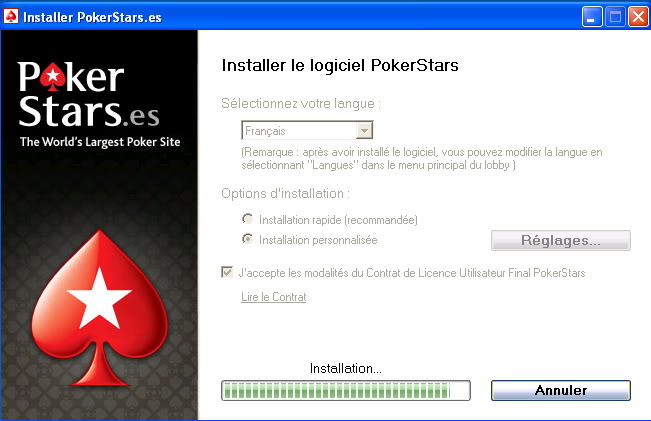
Task: Click the PokerStars.es logo in side panel
Action: coord(89,94)
